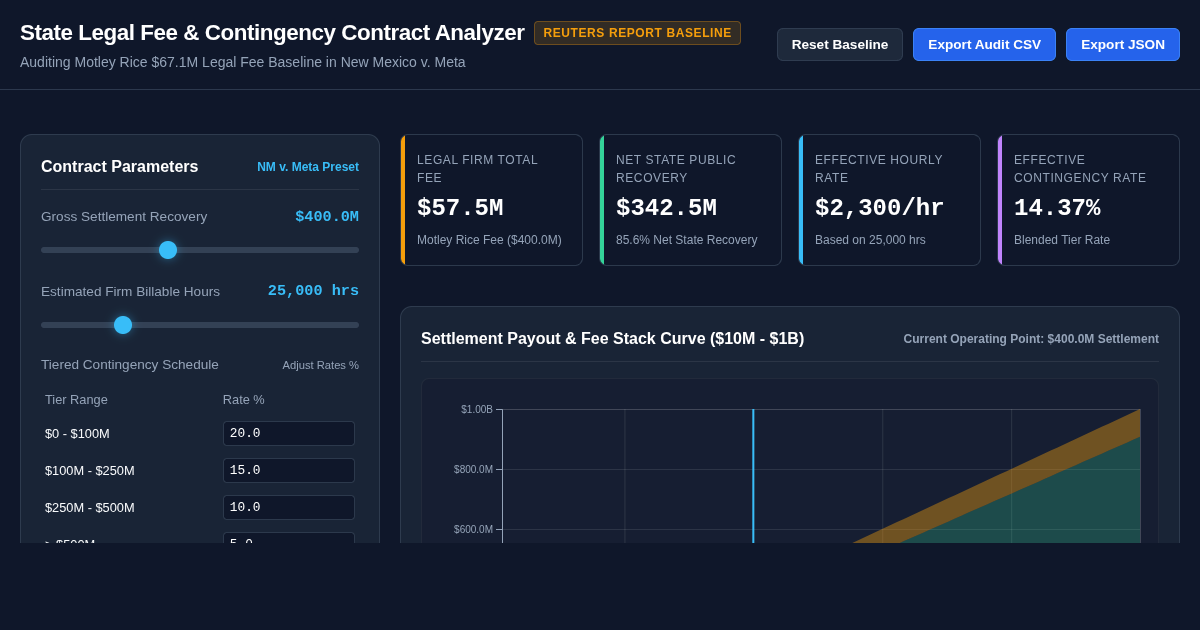Edit the $250M - $500M tier rate field

pyautogui.click(x=289, y=507)
